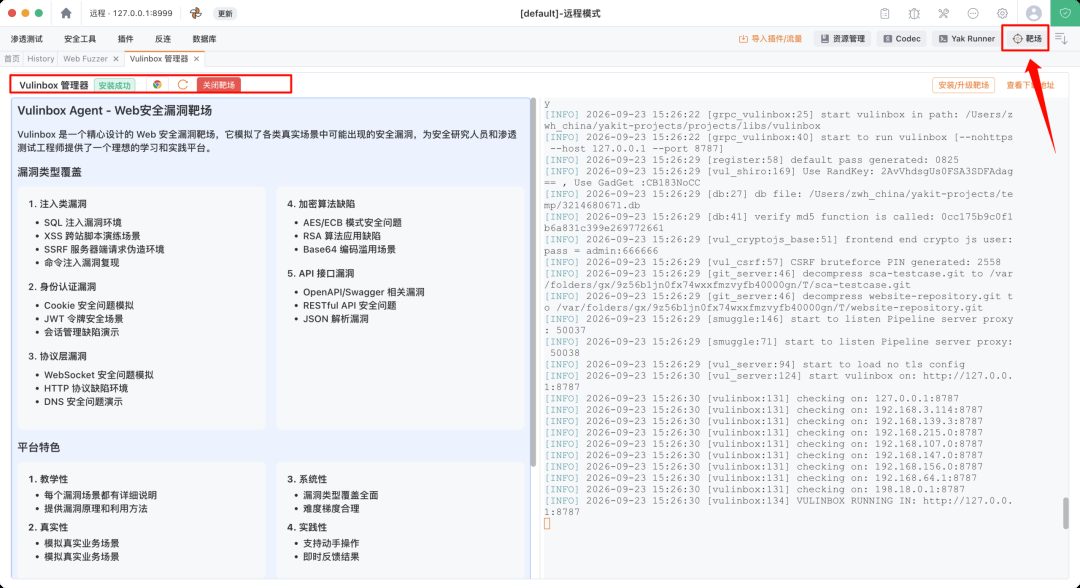Click the 安装/升级靶场 button
The height and width of the screenshot is (588, 1080).
tap(963, 85)
